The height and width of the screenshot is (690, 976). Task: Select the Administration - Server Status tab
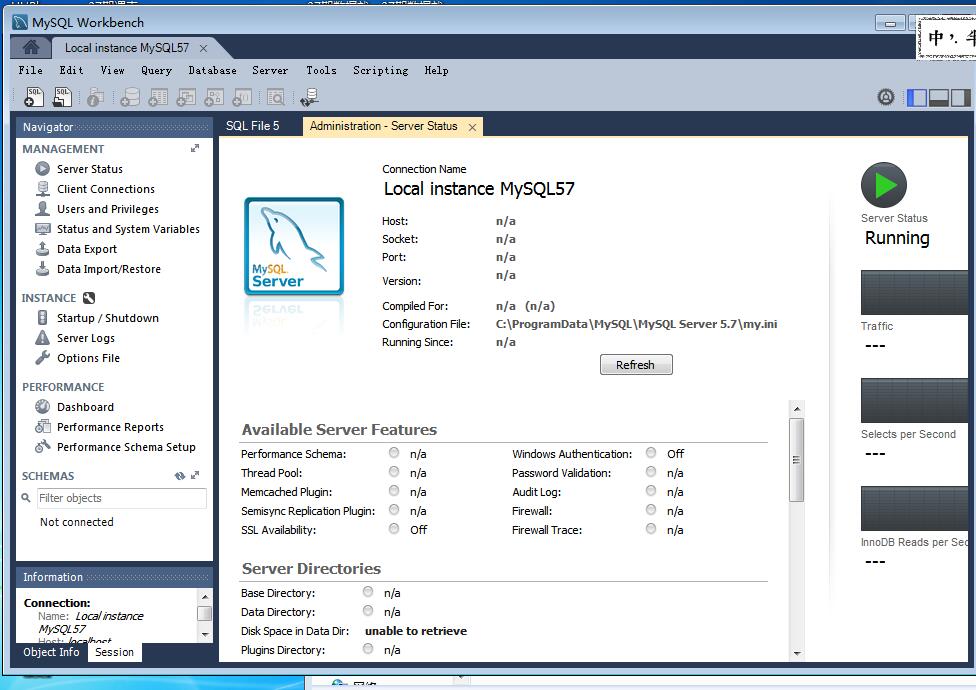click(x=383, y=126)
